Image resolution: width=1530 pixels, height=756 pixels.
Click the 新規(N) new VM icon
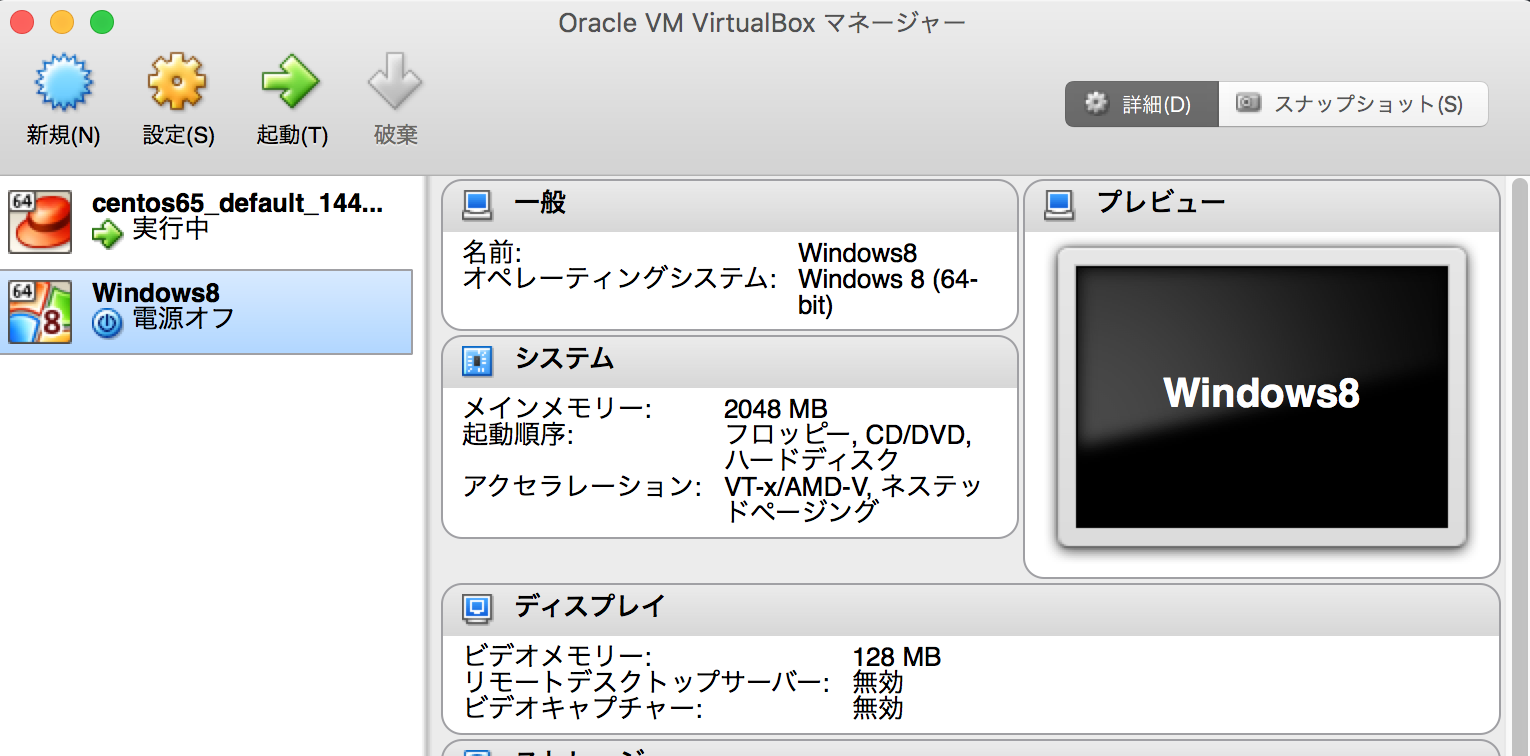pos(63,82)
